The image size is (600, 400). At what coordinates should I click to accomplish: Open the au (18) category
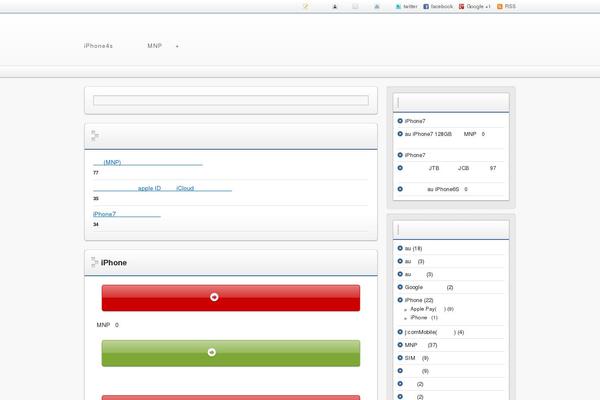point(413,248)
